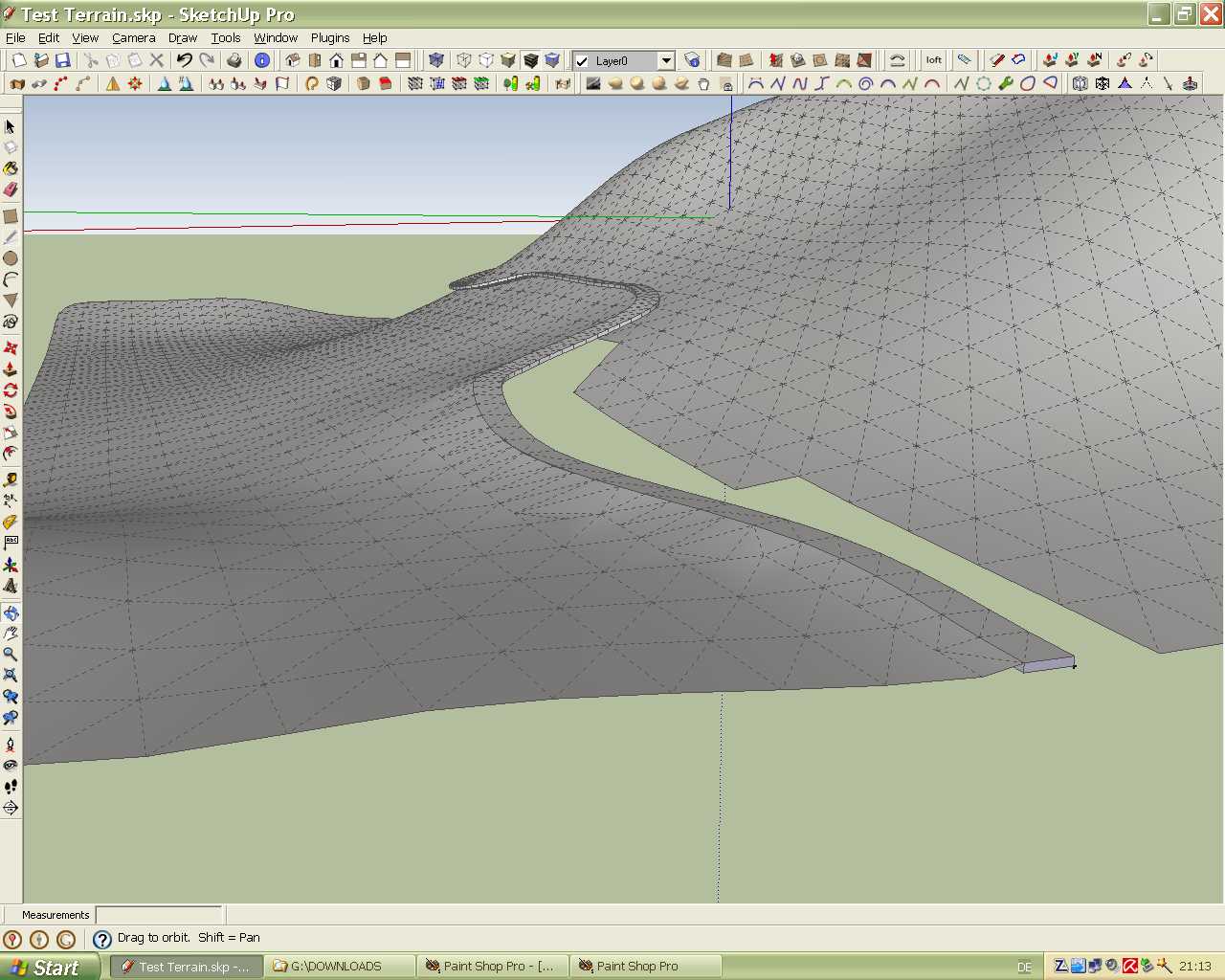The width and height of the screenshot is (1225, 980).
Task: Activate the Rotate tool
Action: [11, 390]
